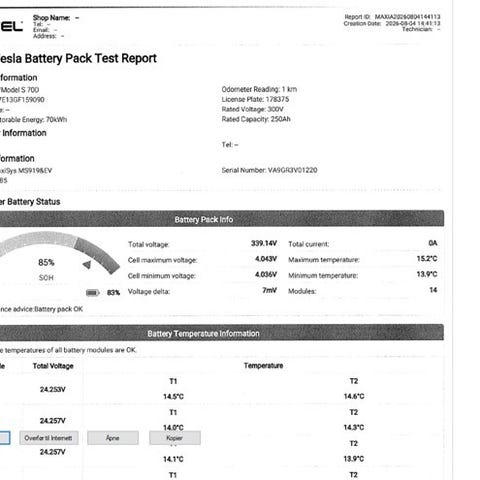Image resolution: width=480 pixels, height=480 pixels.
Task: Click the Modules label
Action: pos(302,291)
